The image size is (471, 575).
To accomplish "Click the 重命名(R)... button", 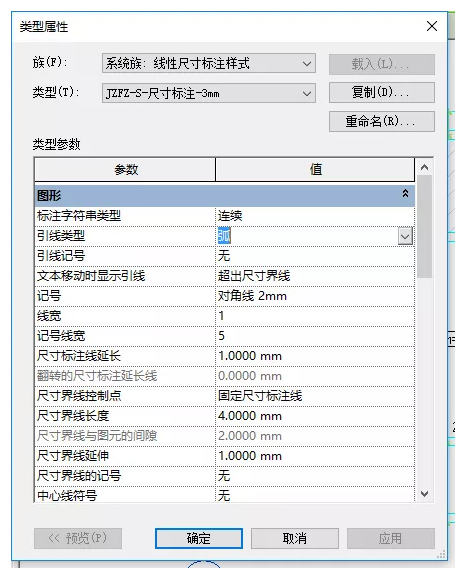I will point(381,121).
